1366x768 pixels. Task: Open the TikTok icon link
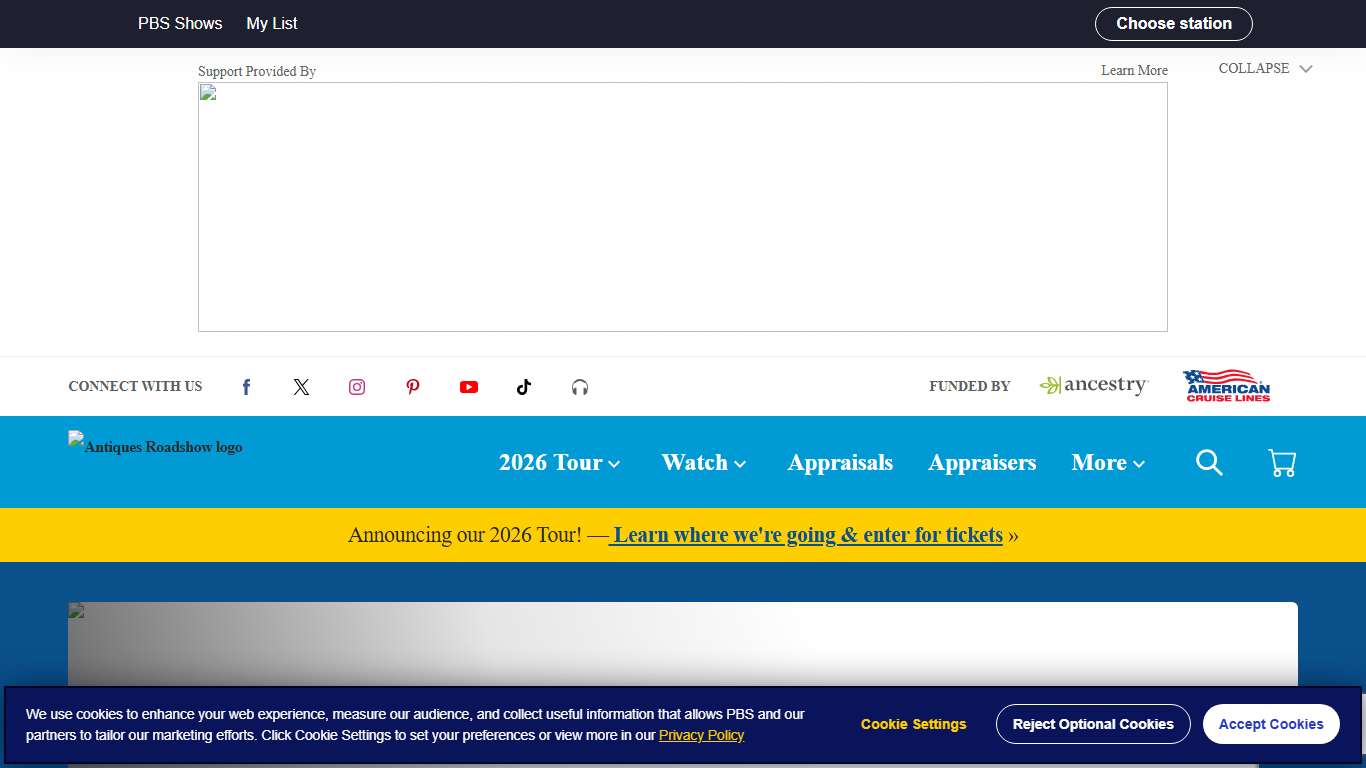(x=524, y=387)
